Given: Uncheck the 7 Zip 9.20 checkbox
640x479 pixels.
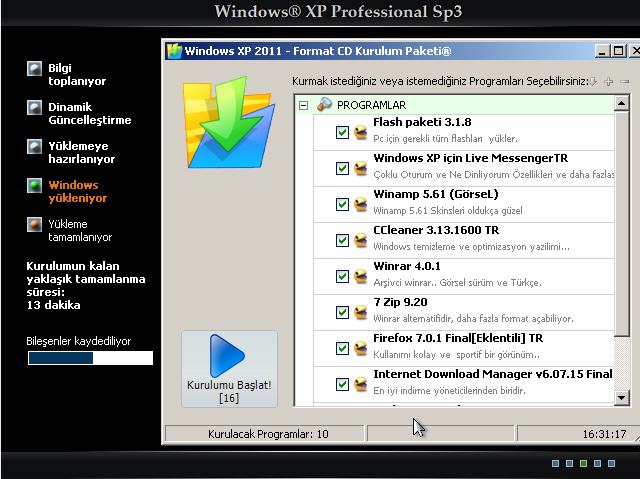Looking at the screenshot, I should click(342, 312).
